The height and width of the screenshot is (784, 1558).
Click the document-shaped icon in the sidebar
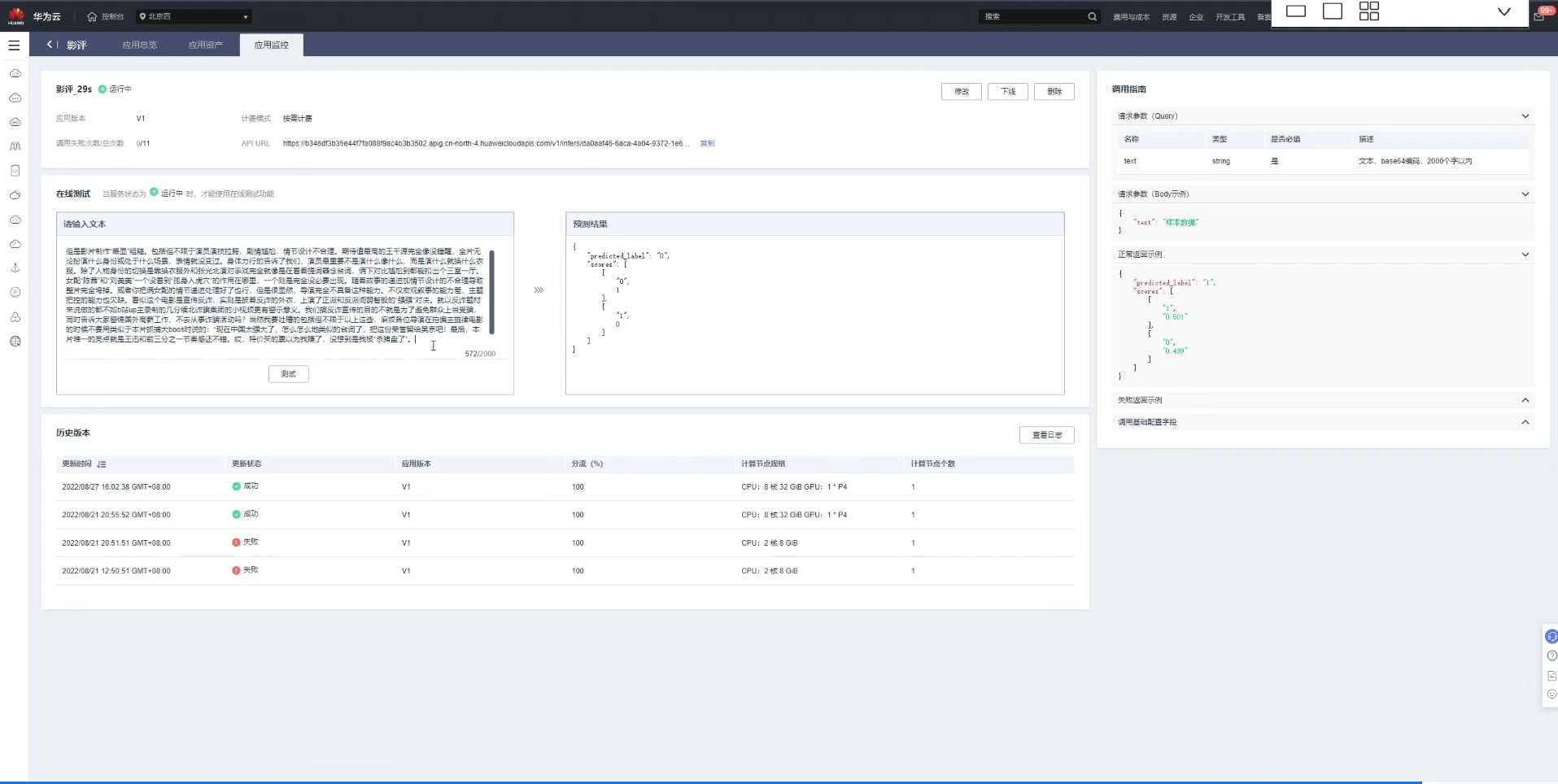tap(15, 171)
